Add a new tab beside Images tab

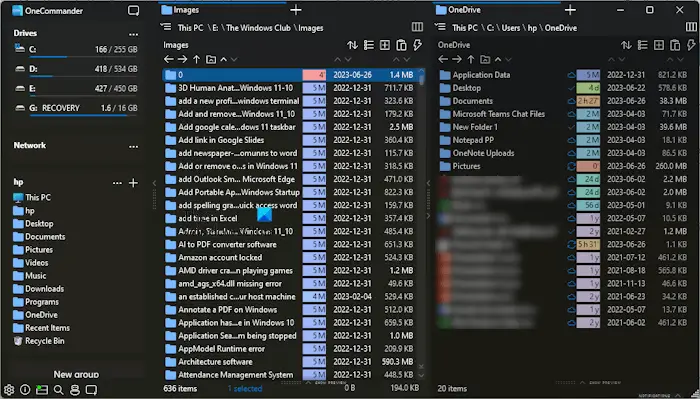point(296,10)
